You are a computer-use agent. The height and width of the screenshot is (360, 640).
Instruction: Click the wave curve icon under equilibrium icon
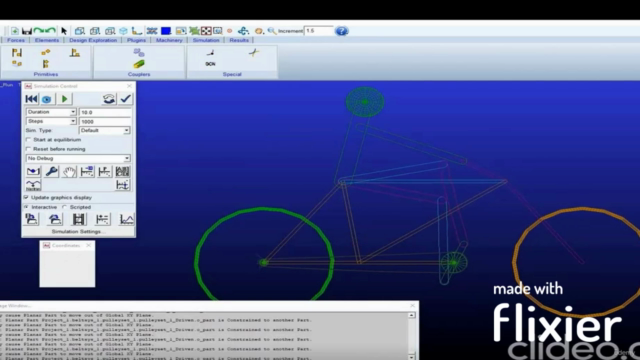[x=33, y=185]
